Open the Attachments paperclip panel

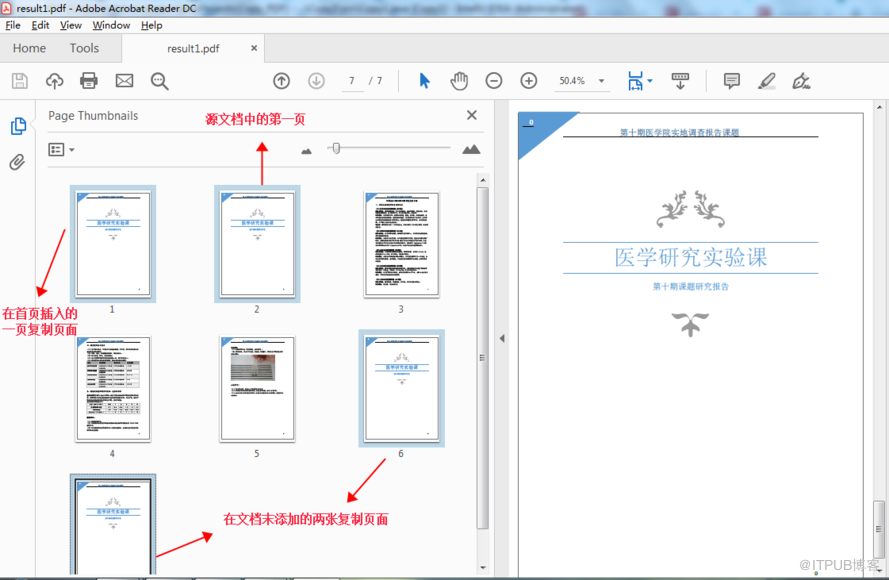coord(17,162)
